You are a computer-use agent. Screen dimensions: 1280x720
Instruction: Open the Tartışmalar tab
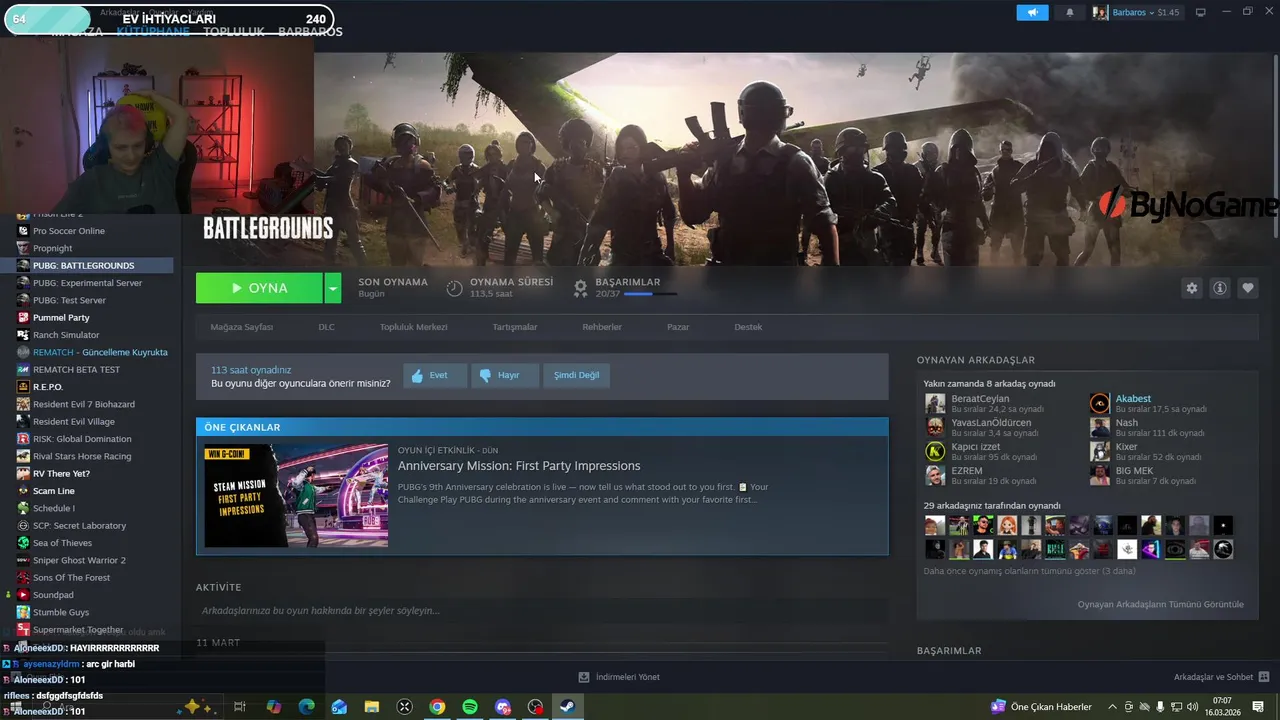click(x=515, y=327)
